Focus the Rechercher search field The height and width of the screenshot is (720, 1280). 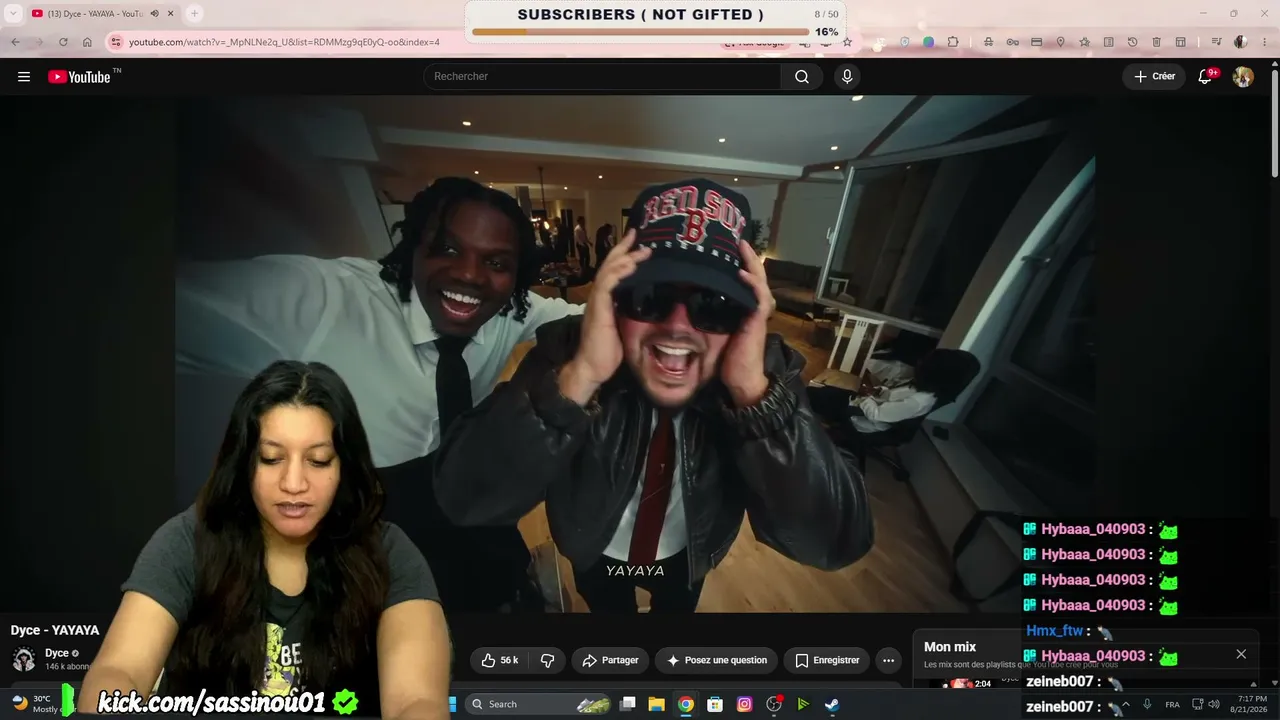coord(602,77)
